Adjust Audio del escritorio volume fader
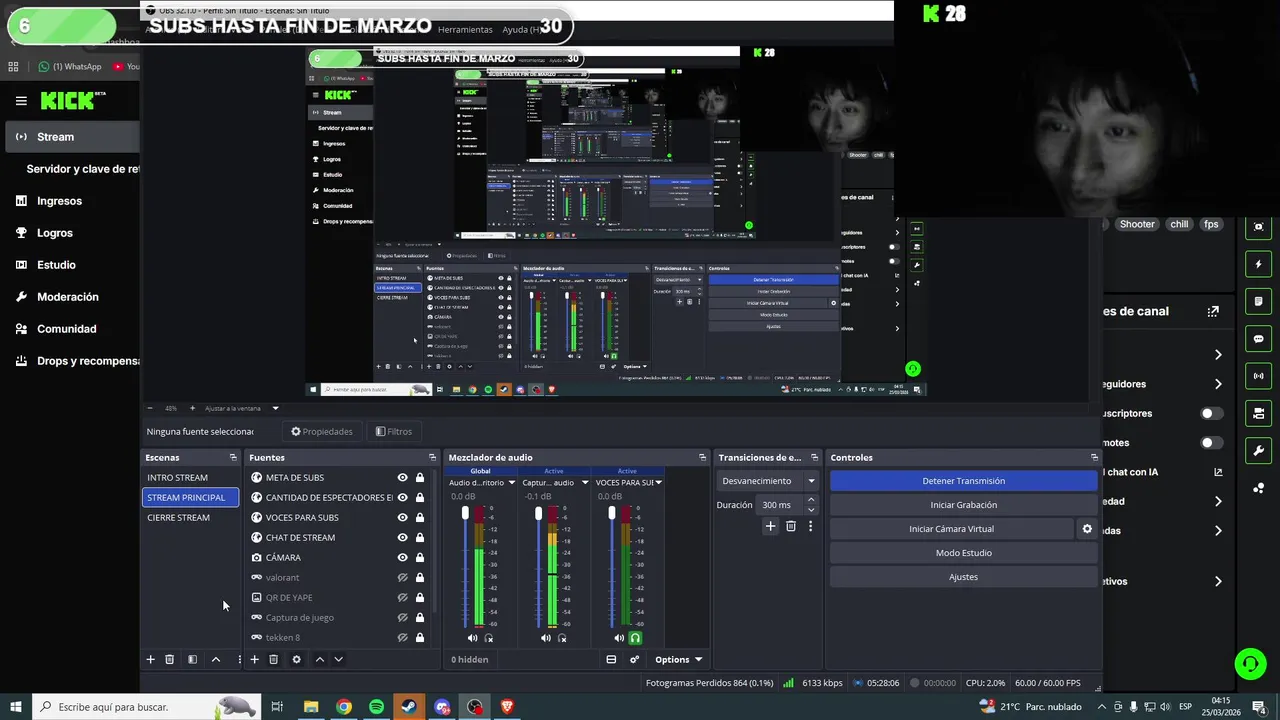The image size is (1280, 720). [x=465, y=513]
